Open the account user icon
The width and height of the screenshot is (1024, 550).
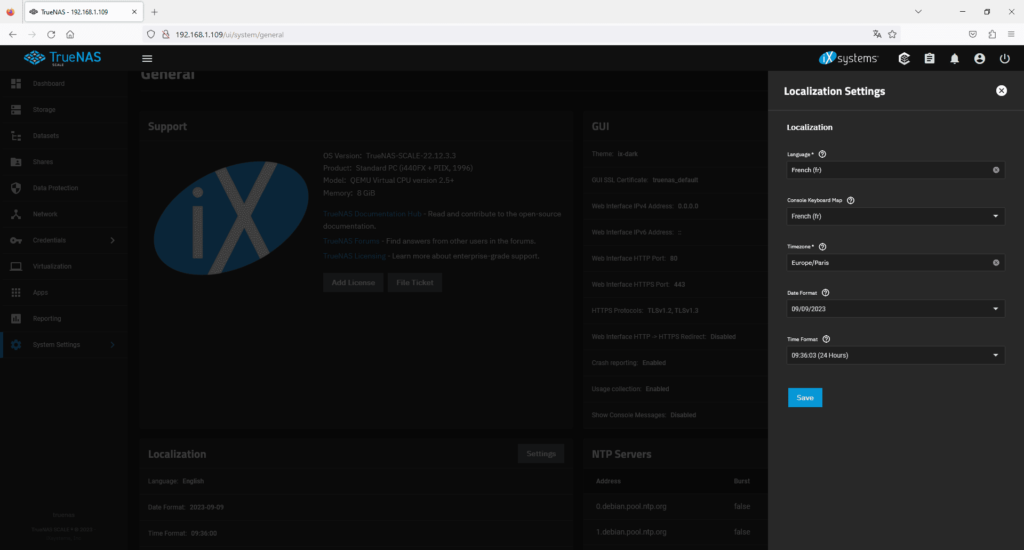point(979,59)
